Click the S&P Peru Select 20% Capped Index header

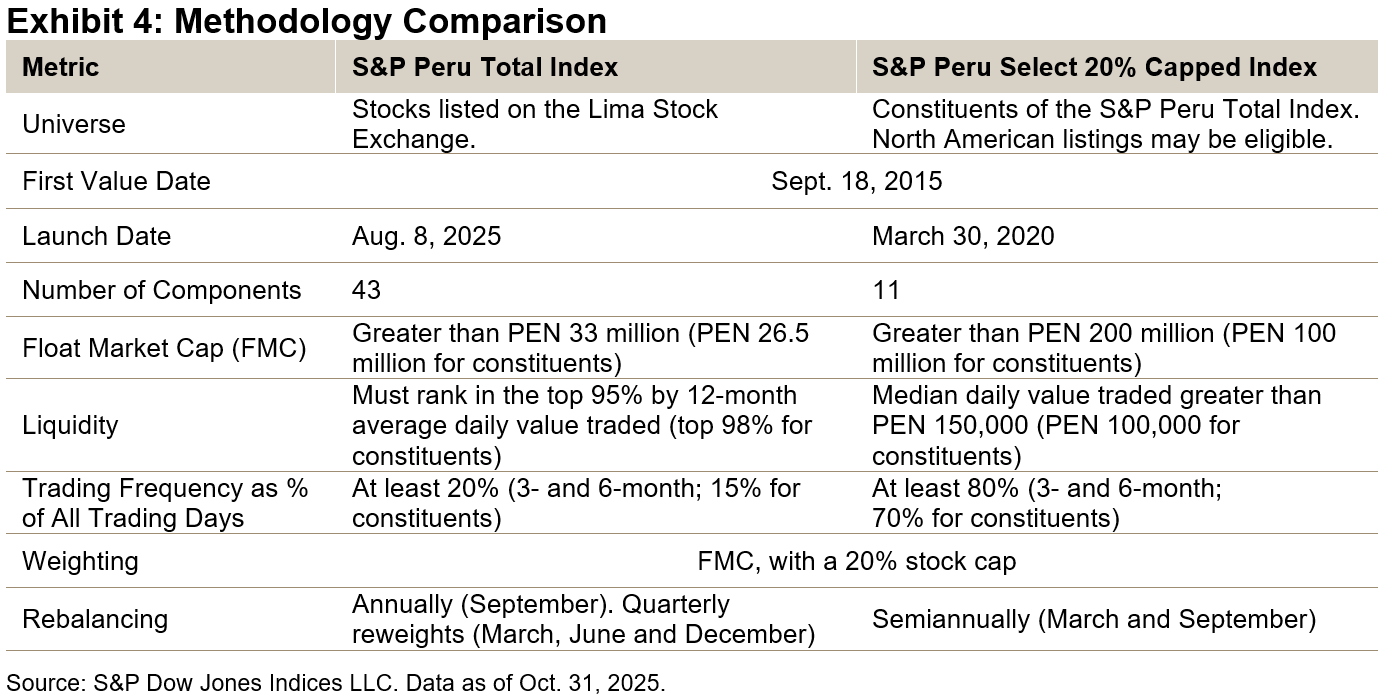coord(1094,67)
